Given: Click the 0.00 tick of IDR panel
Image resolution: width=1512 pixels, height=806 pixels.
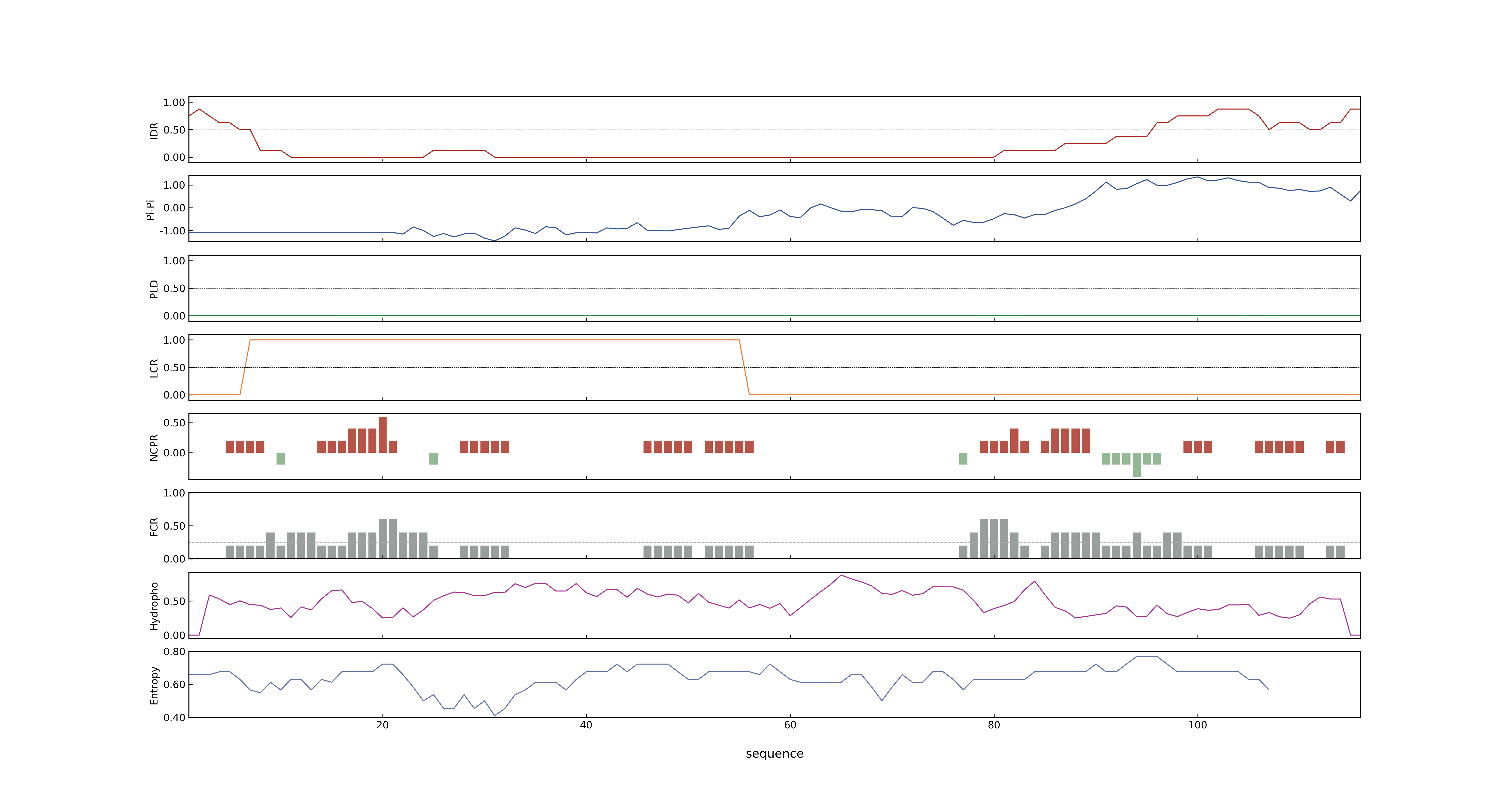Looking at the screenshot, I should [174, 157].
